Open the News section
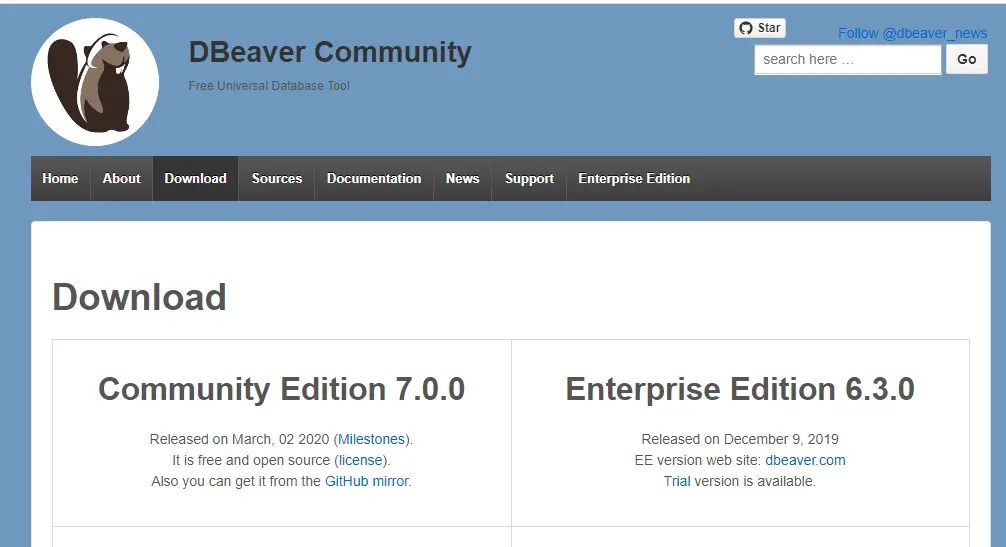Image resolution: width=1006 pixels, height=547 pixels. [x=463, y=178]
